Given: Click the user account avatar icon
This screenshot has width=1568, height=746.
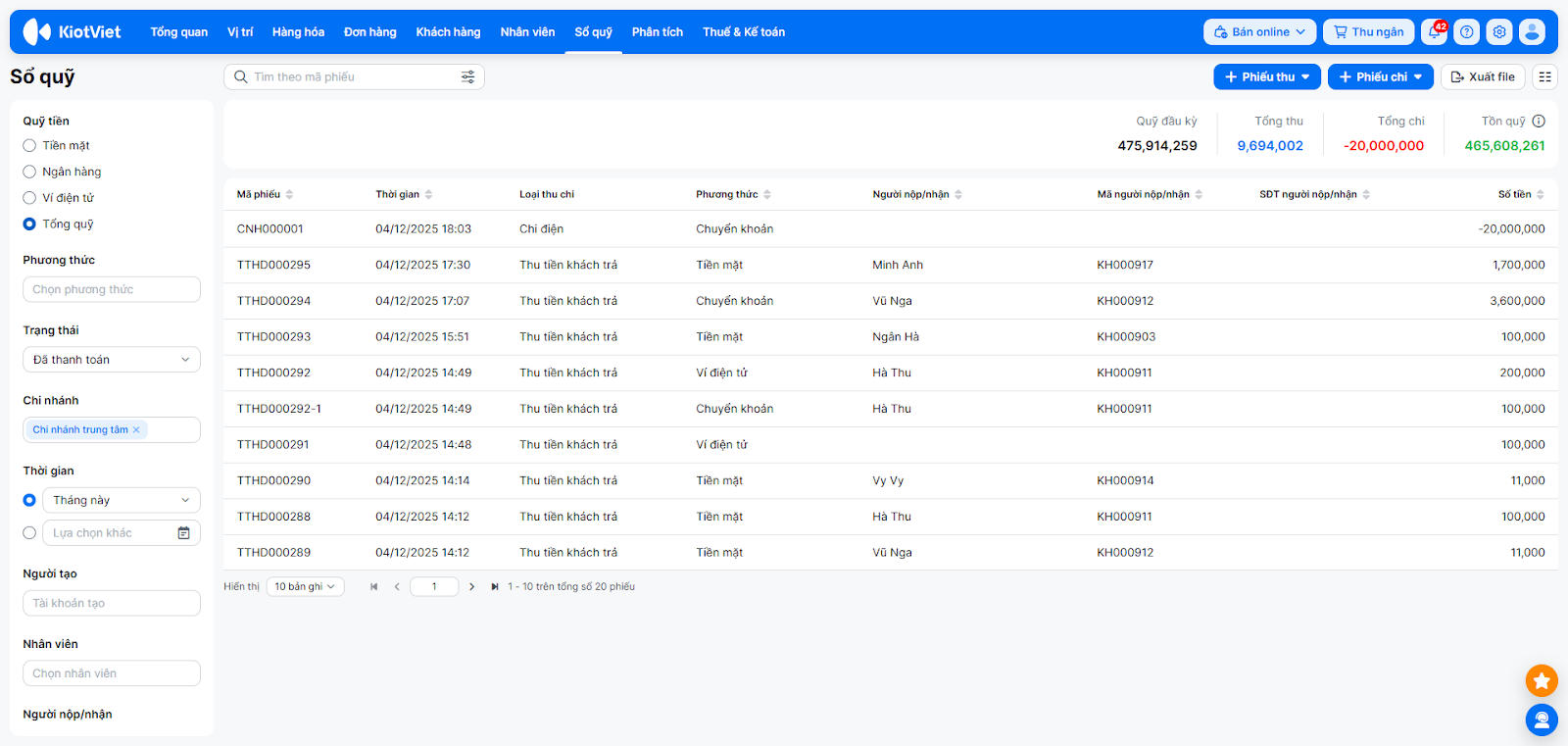Looking at the screenshot, I should 1532,32.
